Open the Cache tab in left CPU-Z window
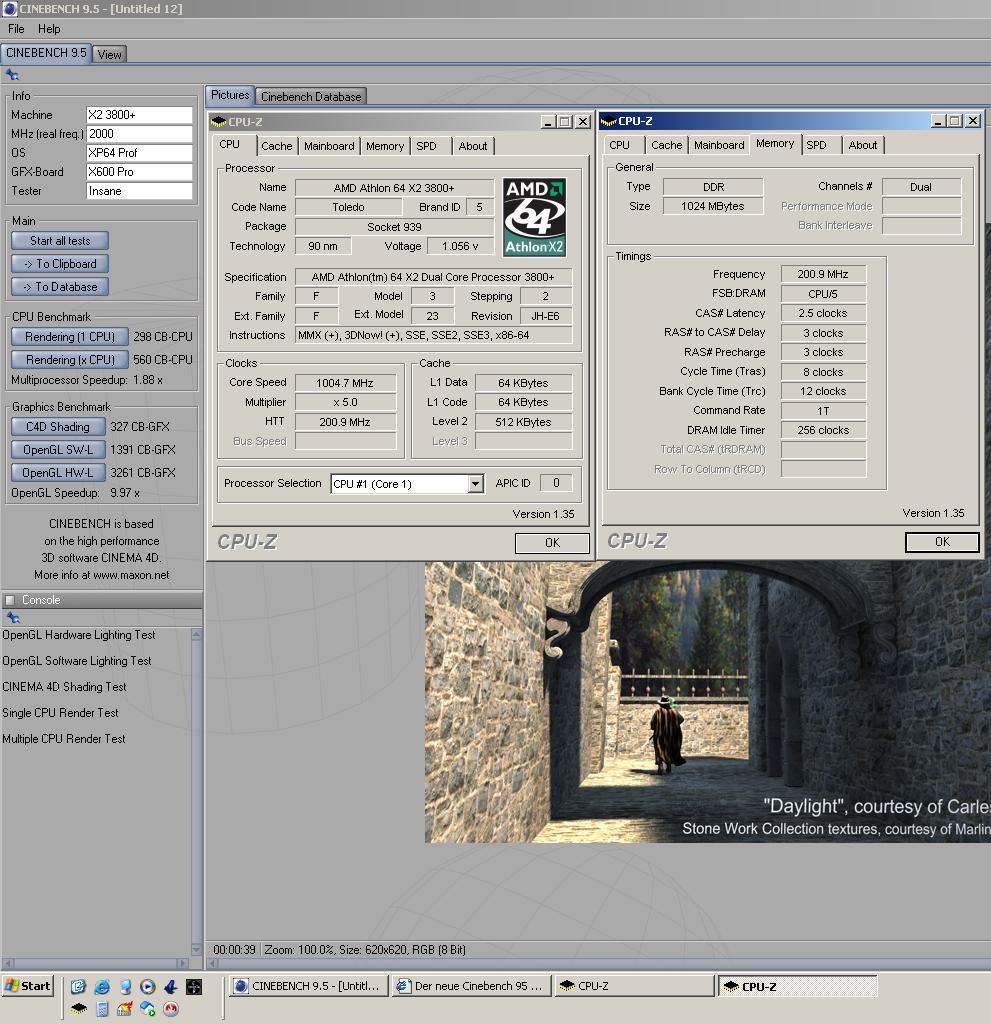 coord(276,146)
